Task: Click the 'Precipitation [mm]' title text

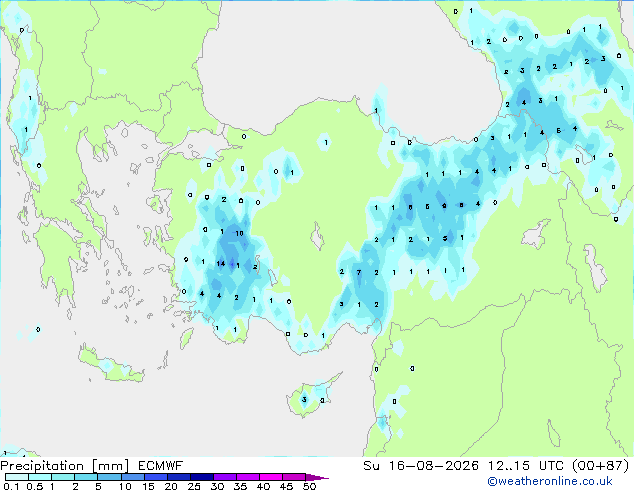Action: click(65, 466)
